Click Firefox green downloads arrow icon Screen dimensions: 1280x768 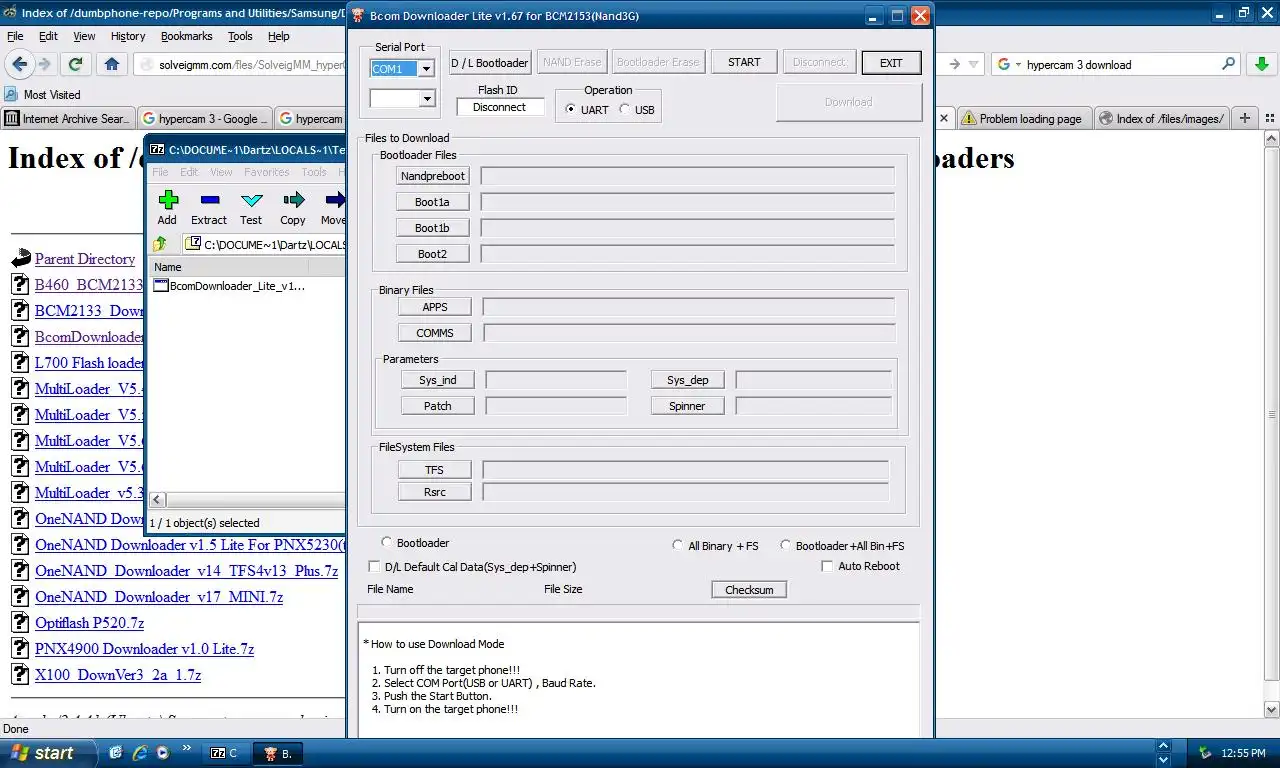[1260, 64]
